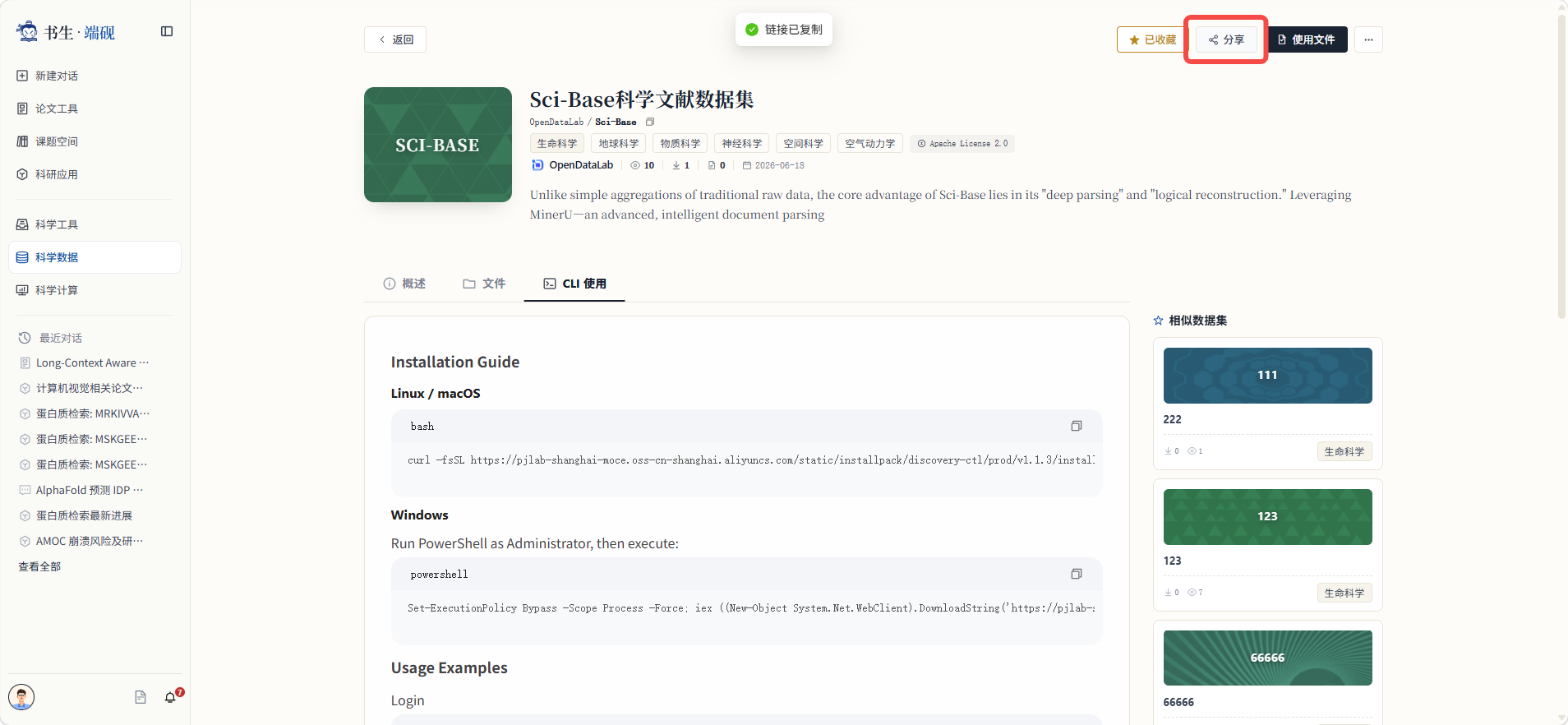This screenshot has width=1568, height=725.
Task: Open 论文工具 in sidebar
Action: tap(95, 109)
